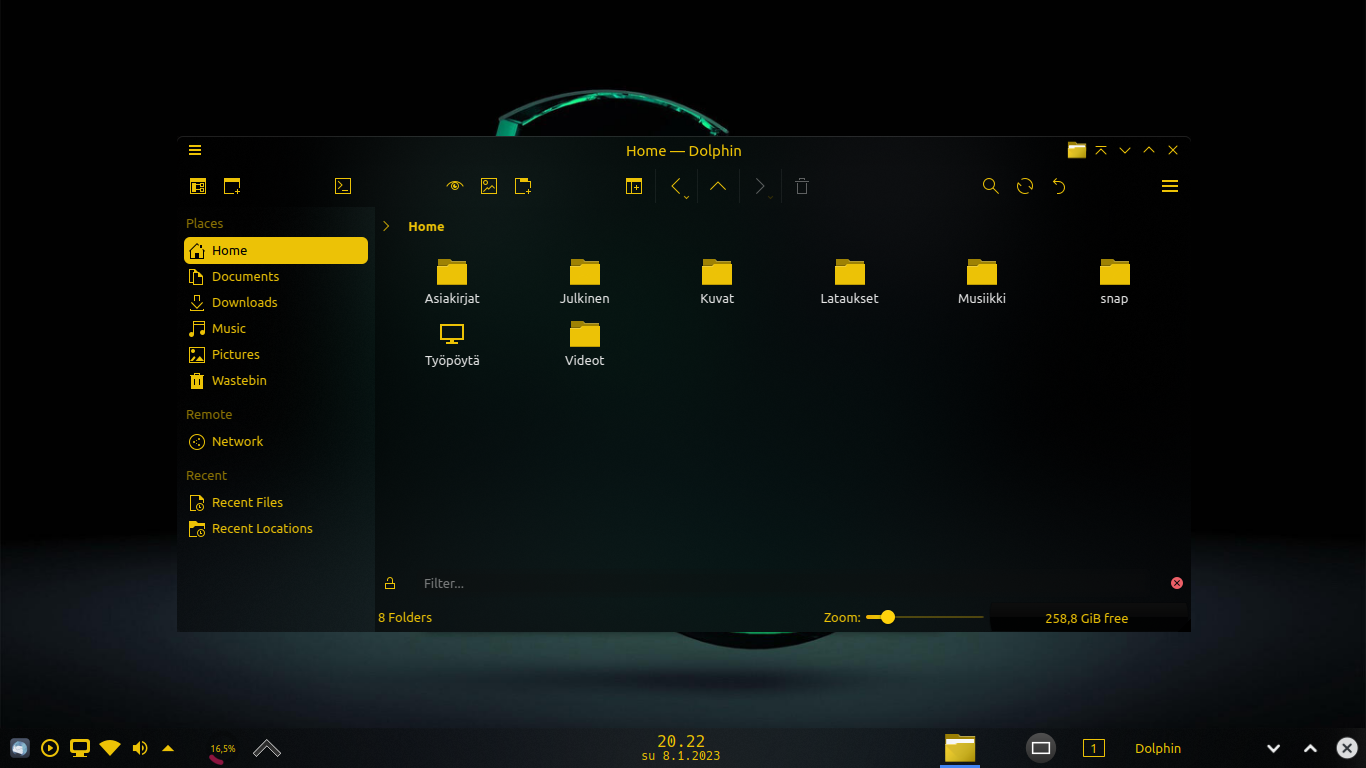
Task: Select the Musiikki folder
Action: pyautogui.click(x=982, y=282)
